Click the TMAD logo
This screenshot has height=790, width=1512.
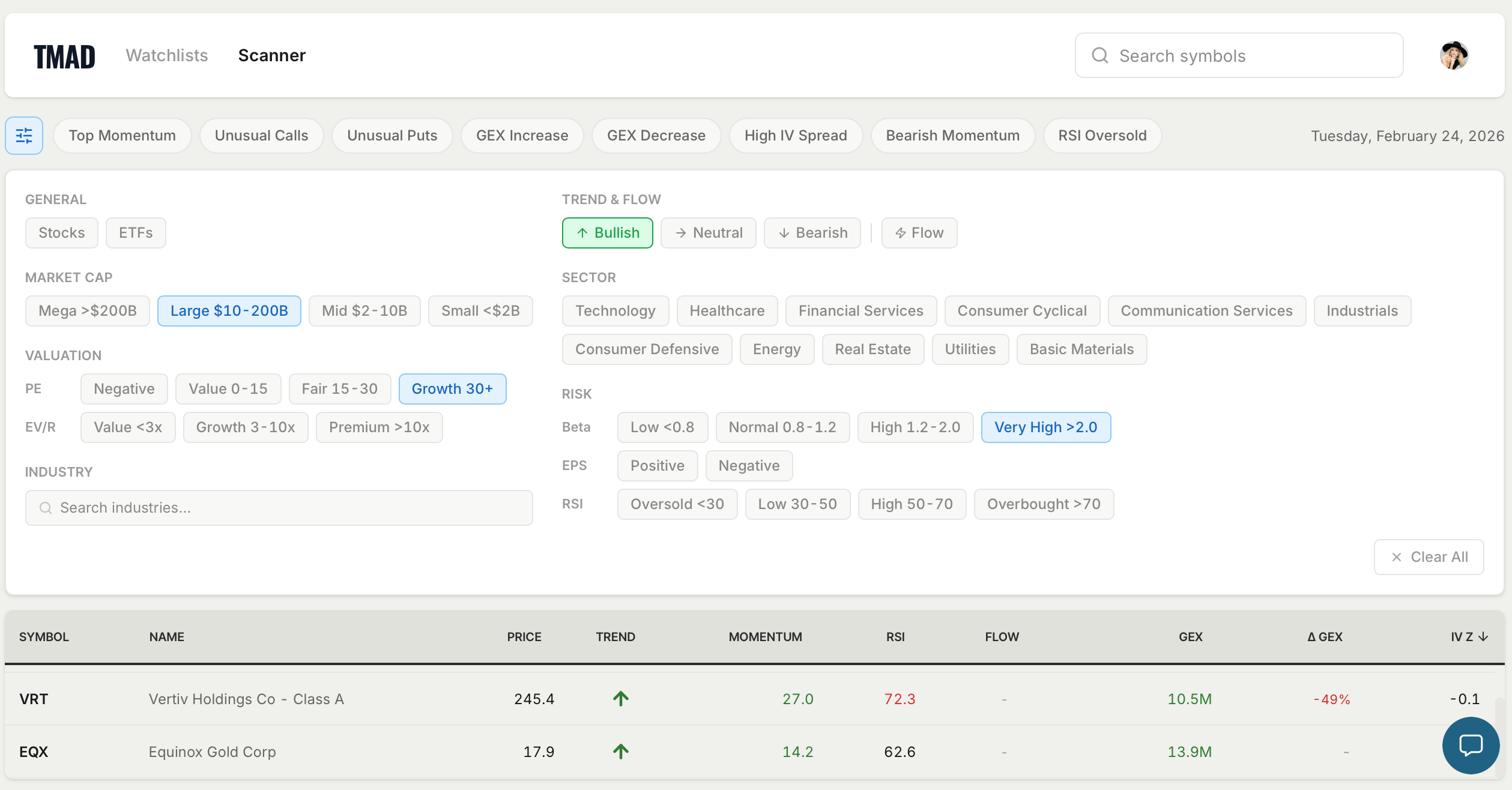coord(64,56)
